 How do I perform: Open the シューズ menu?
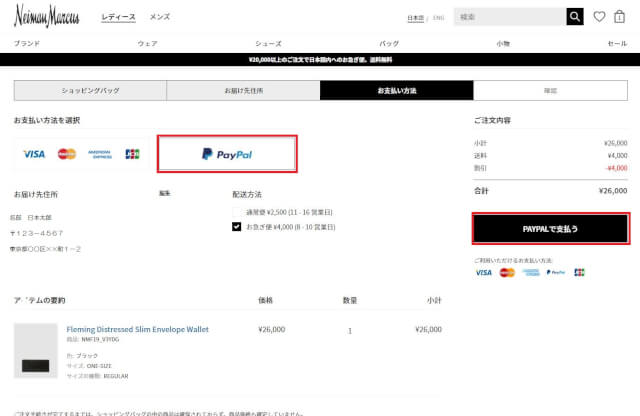(x=268, y=43)
